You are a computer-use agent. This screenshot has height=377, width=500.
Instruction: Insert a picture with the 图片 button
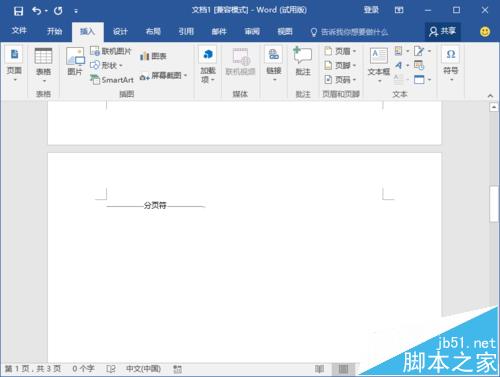click(x=75, y=61)
